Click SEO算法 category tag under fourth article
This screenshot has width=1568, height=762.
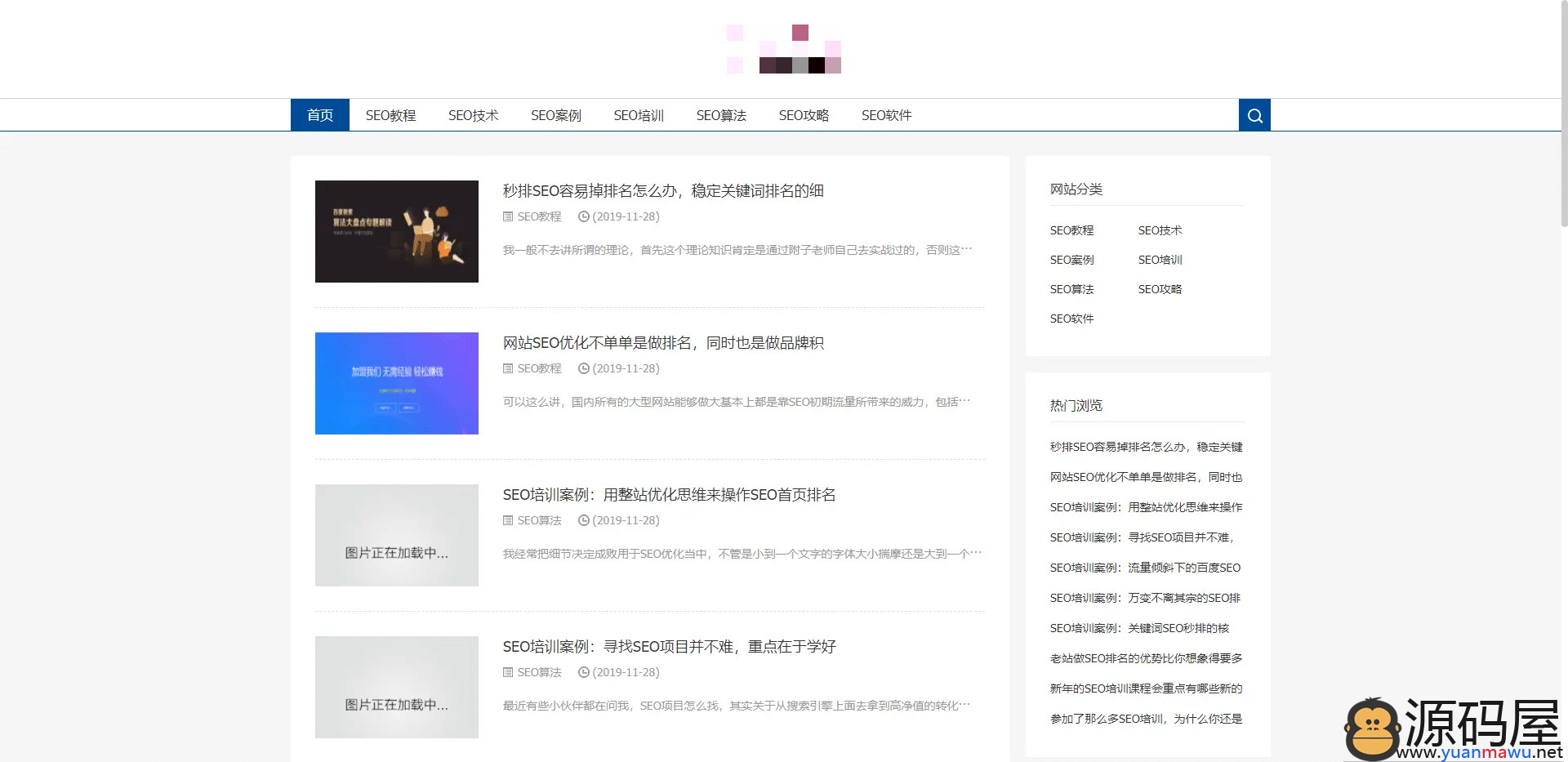click(x=539, y=672)
